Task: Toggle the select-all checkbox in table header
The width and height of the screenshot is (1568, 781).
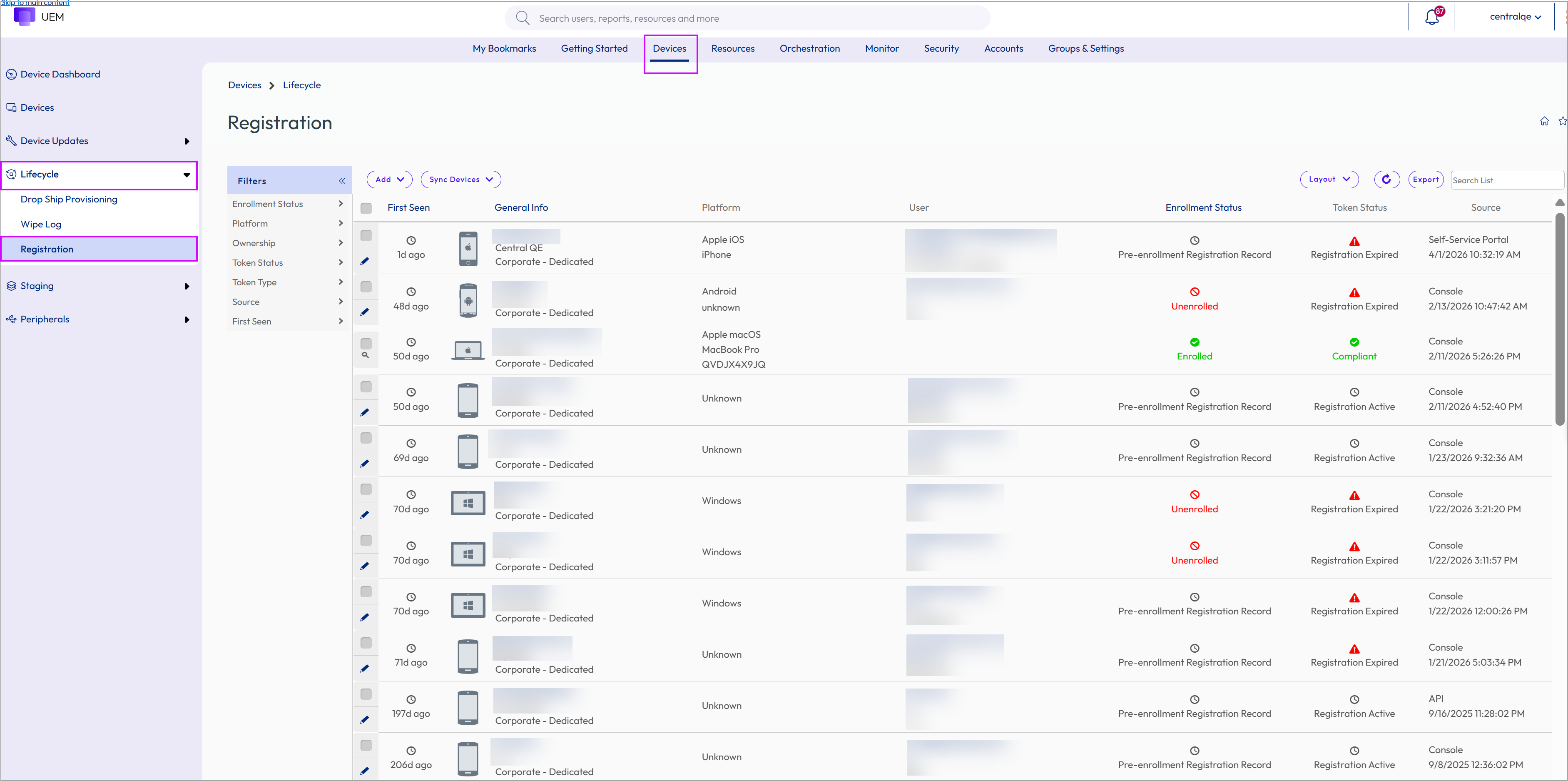Action: point(366,208)
